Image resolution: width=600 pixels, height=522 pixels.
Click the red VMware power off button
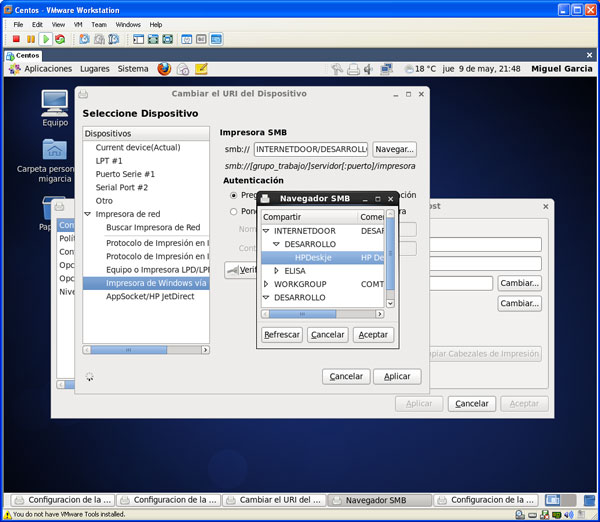pyautogui.click(x=16, y=39)
